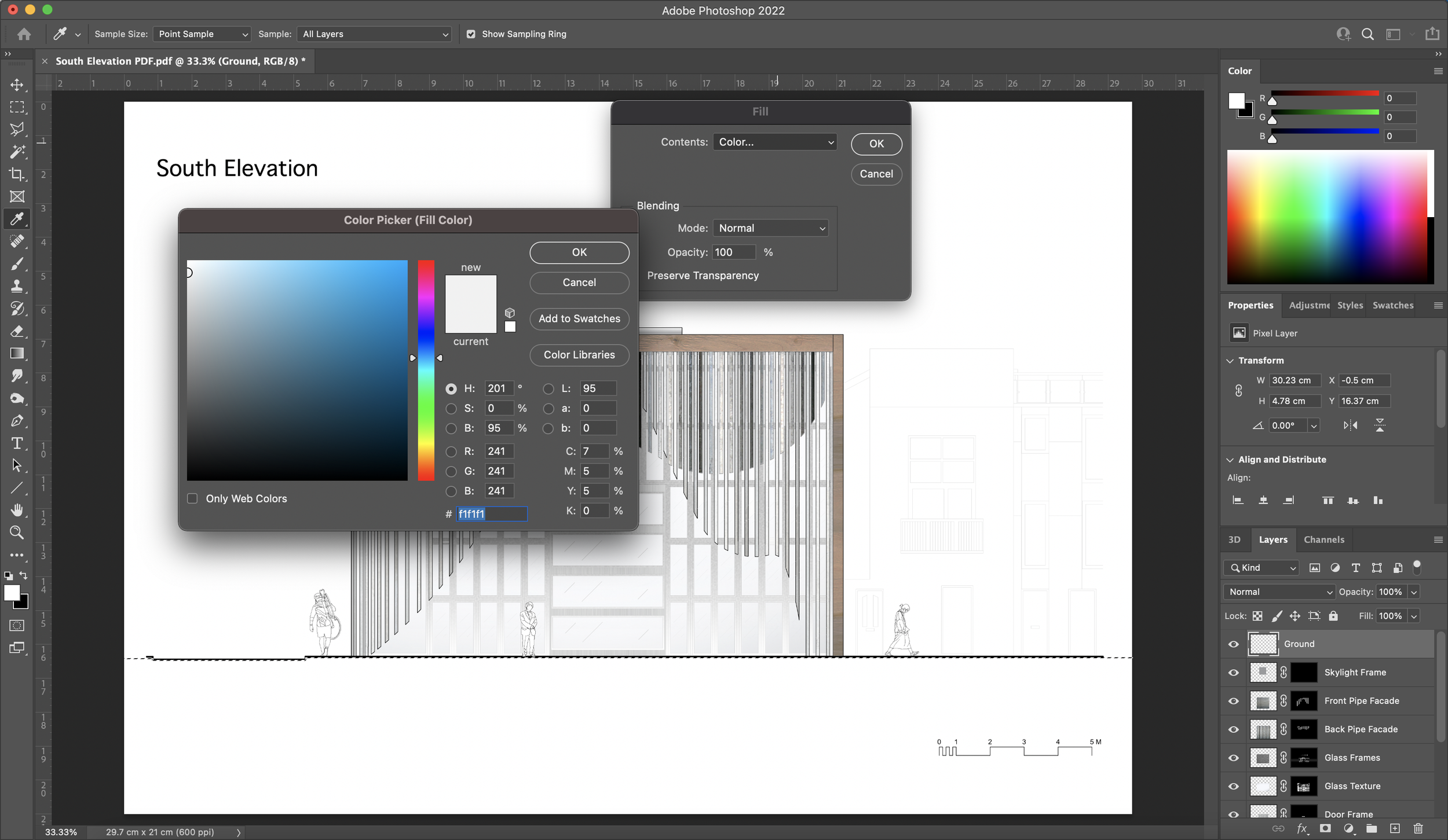Switch to the Swatches tab
The image size is (1448, 840).
click(x=1392, y=305)
